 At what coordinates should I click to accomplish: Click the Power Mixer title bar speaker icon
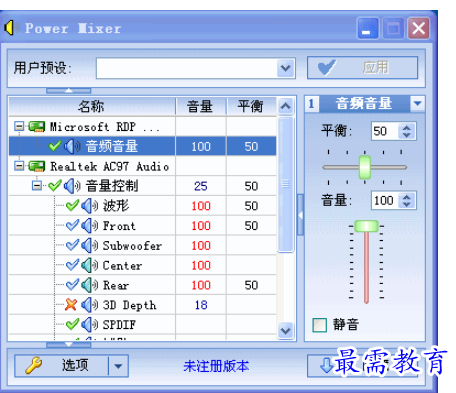pyautogui.click(x=12, y=28)
